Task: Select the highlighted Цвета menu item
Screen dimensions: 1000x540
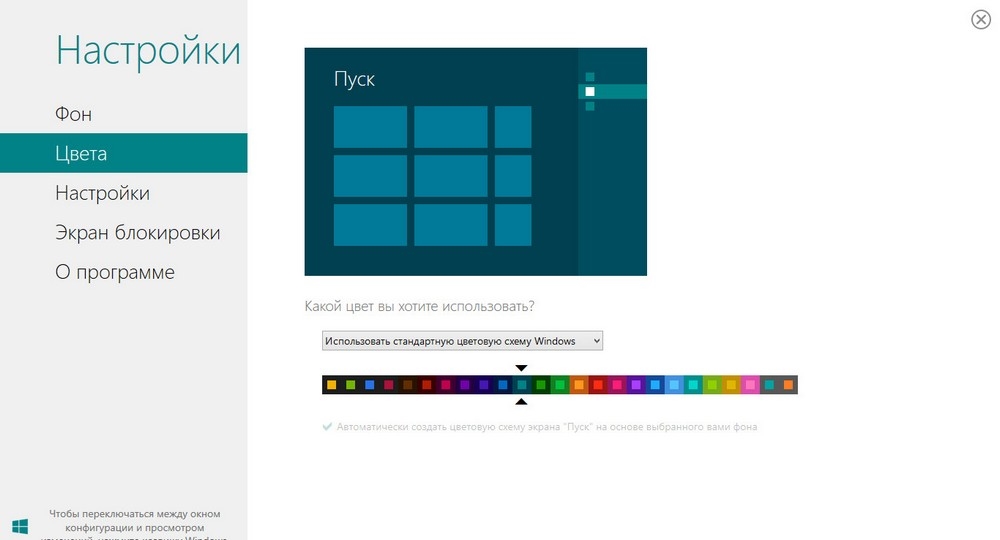Action: (124, 153)
